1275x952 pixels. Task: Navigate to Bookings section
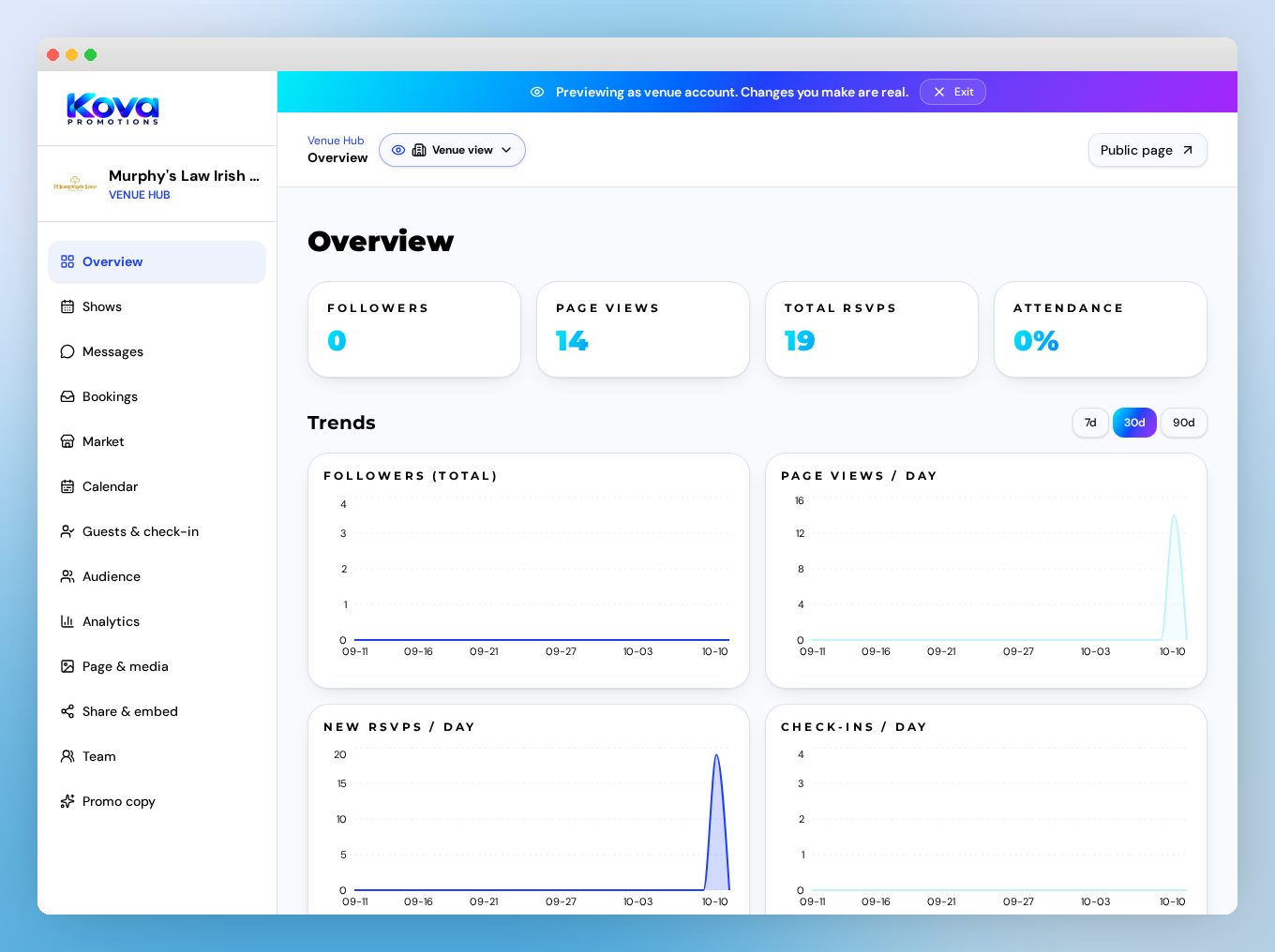(x=157, y=396)
